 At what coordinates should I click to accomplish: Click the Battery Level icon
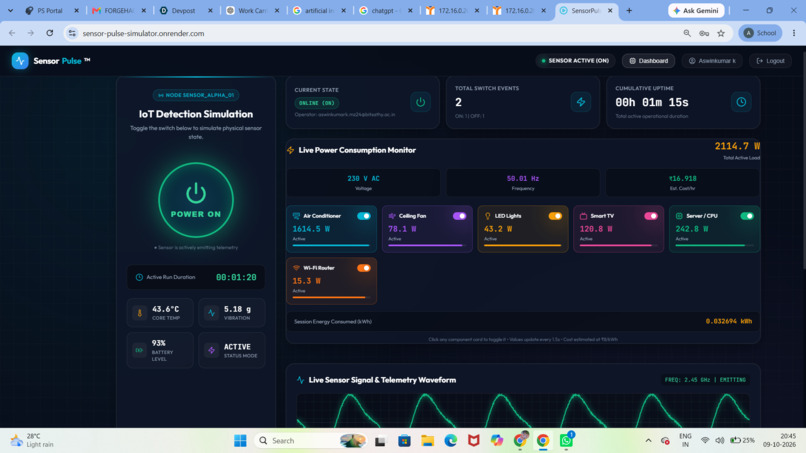(x=139, y=350)
